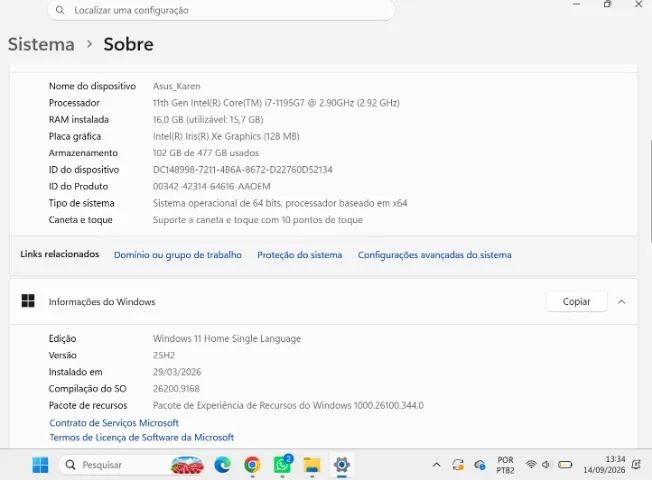Click the search highlight image in taskbar
652x480 pixels.
187,465
